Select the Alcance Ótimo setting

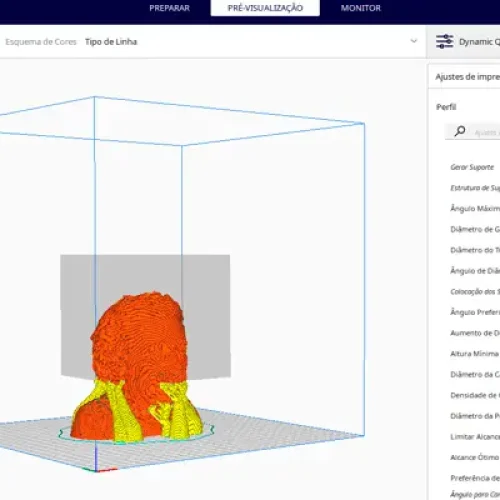tap(475, 457)
